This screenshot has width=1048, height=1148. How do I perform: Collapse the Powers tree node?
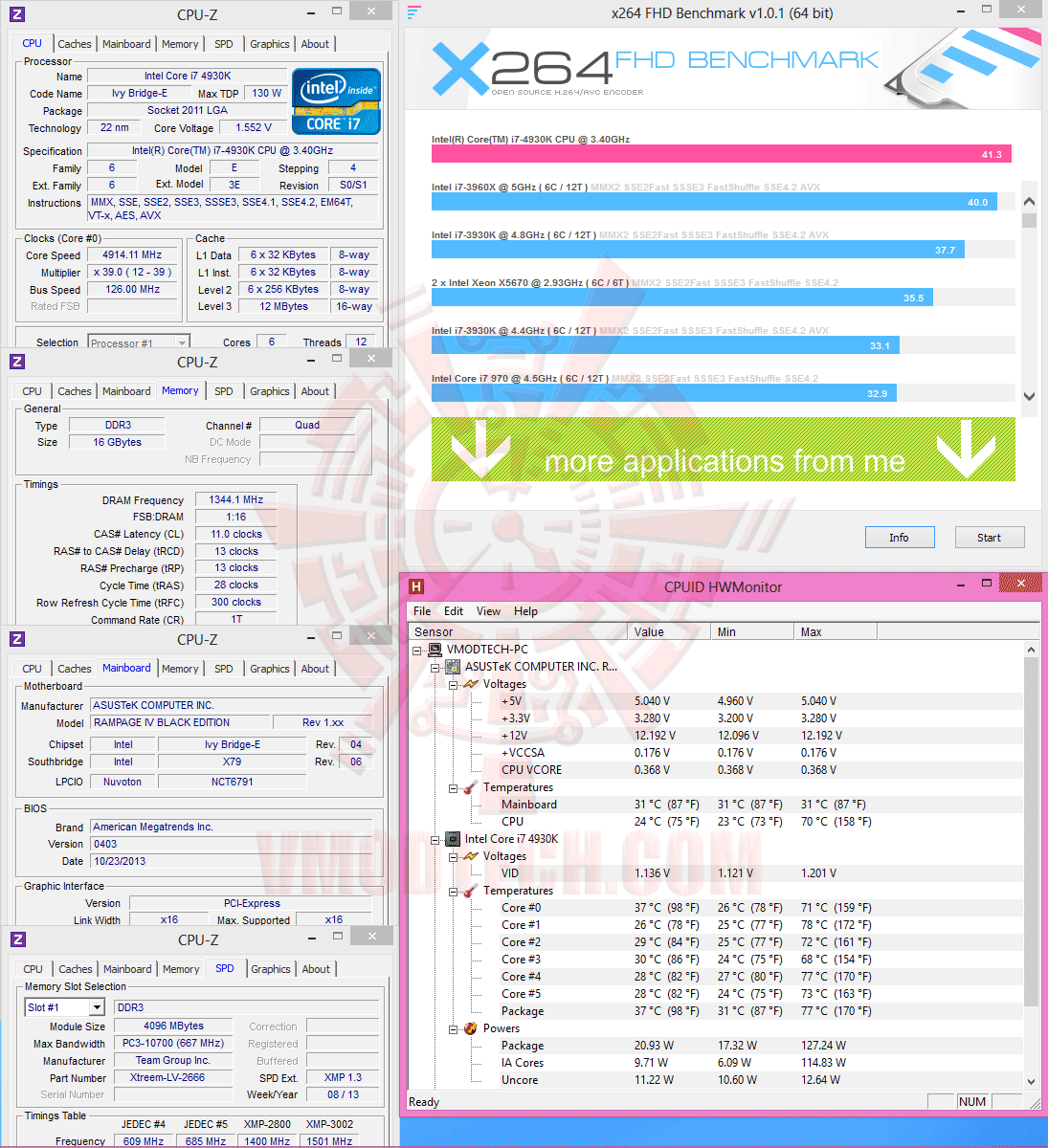454,1028
